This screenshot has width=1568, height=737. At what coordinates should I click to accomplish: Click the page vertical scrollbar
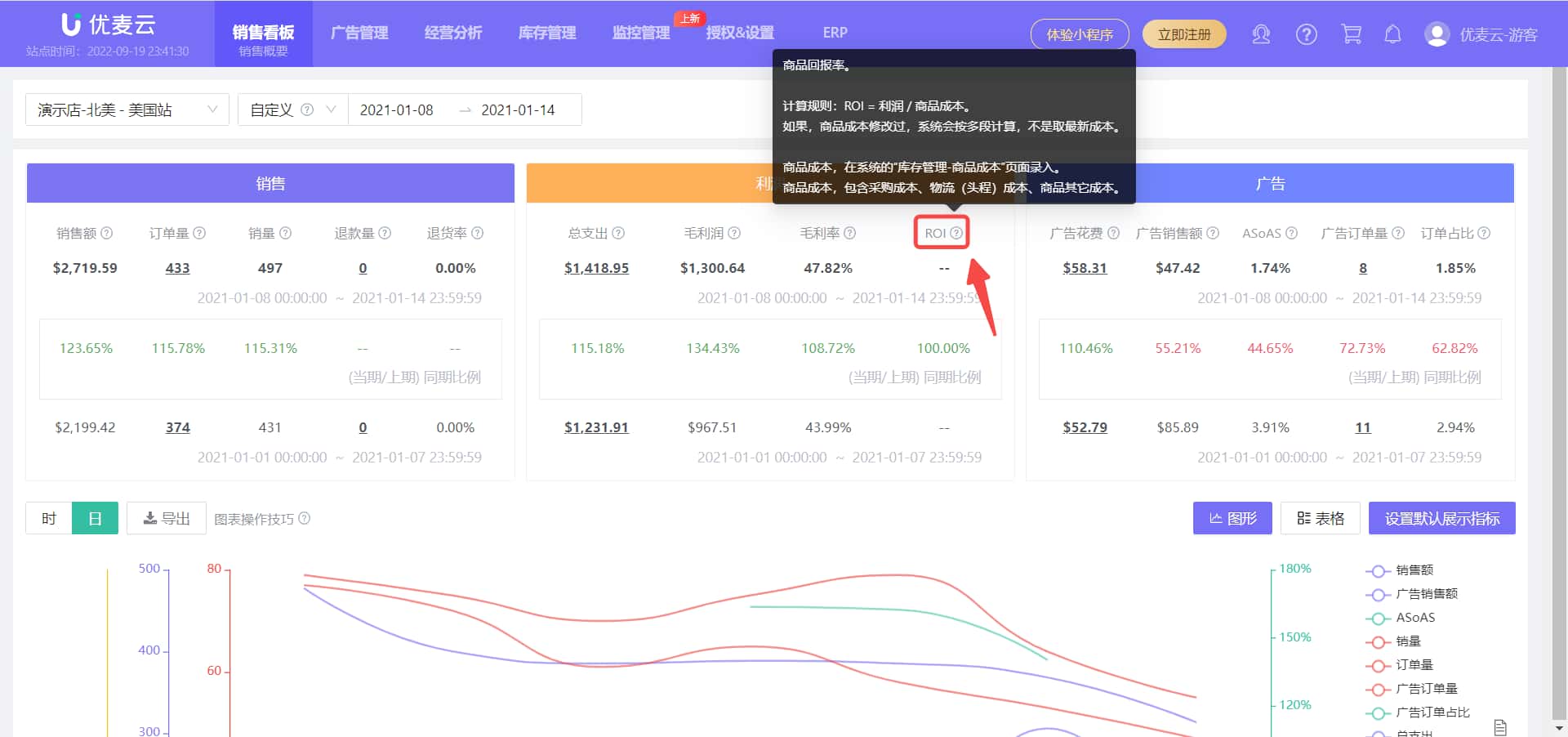click(x=1559, y=392)
